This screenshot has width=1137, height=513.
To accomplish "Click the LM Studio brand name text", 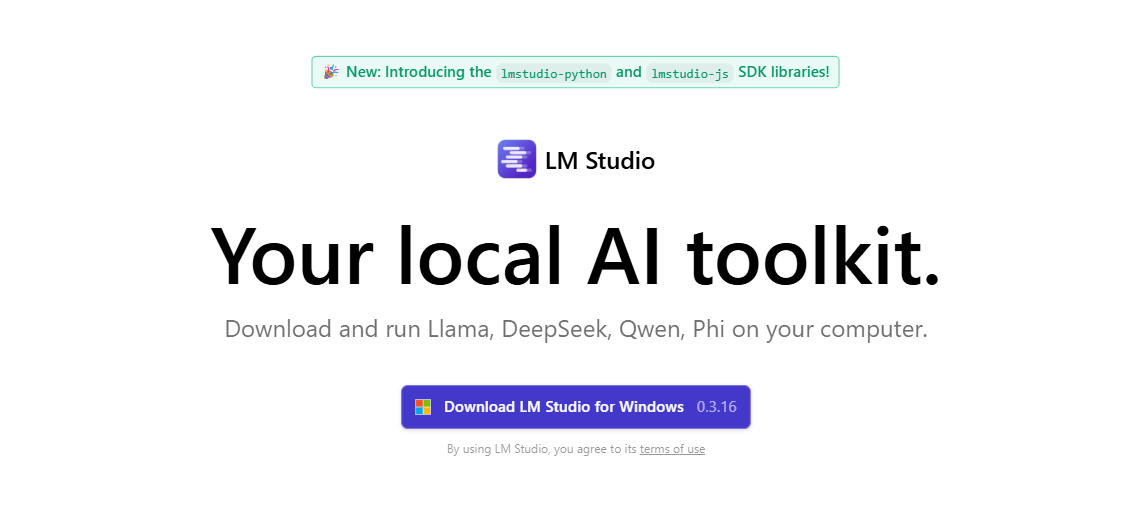I will point(600,160).
